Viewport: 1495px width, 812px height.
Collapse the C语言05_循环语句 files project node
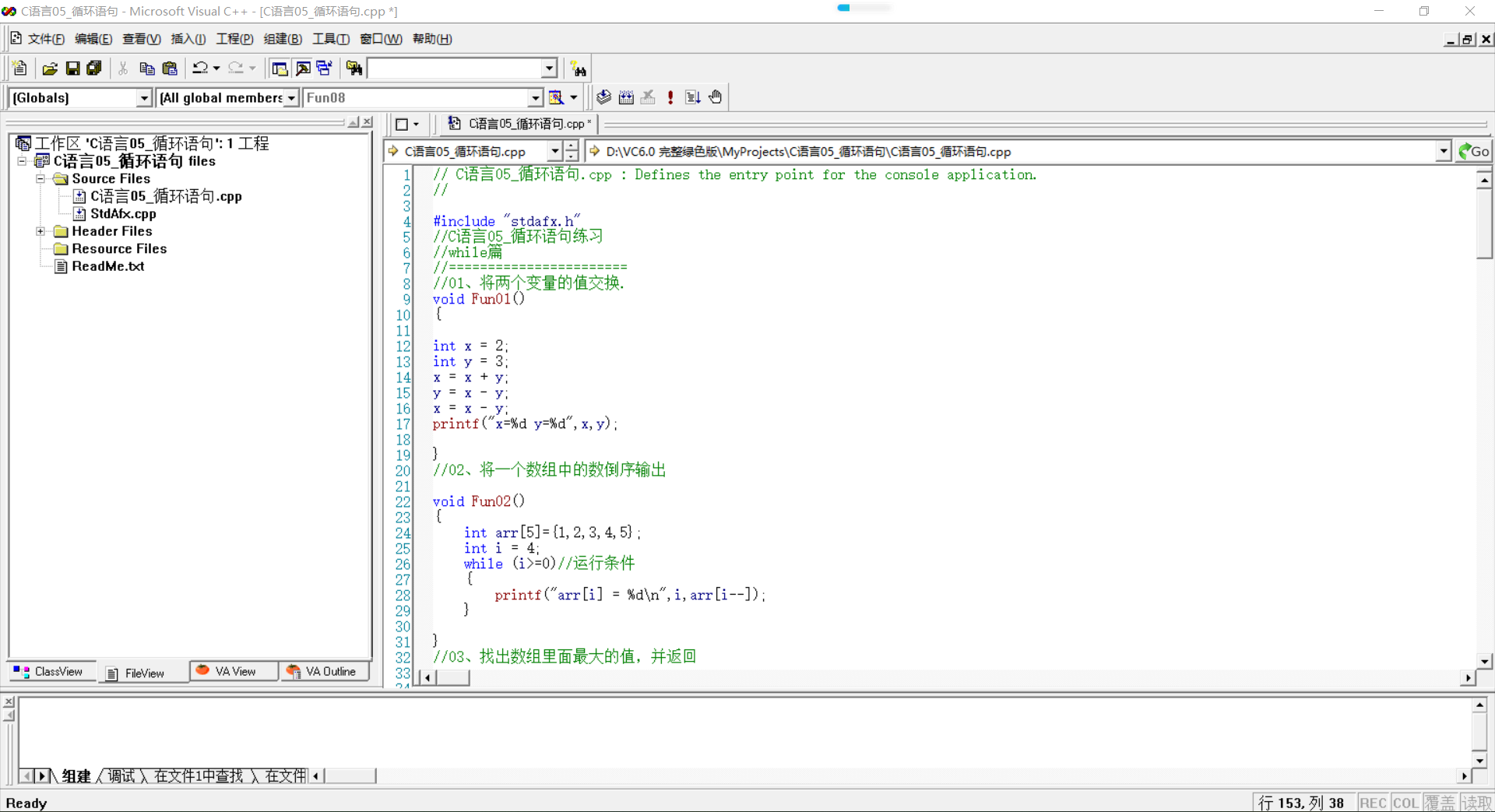coord(23,161)
